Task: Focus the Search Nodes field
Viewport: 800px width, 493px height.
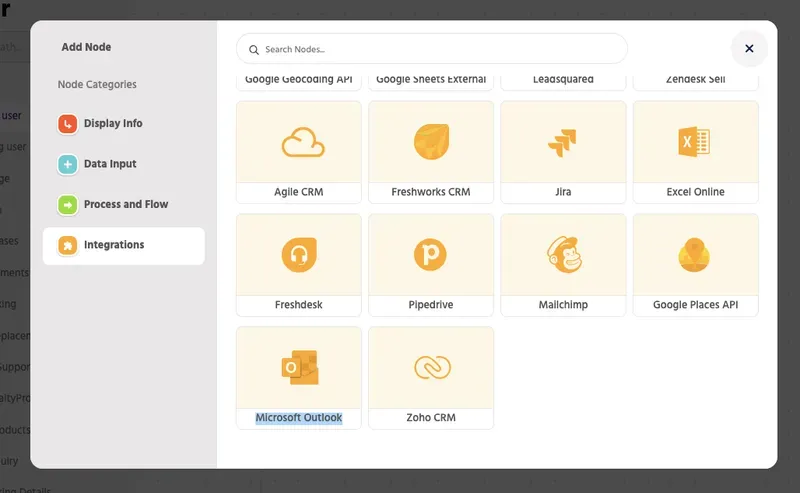Action: coord(432,49)
